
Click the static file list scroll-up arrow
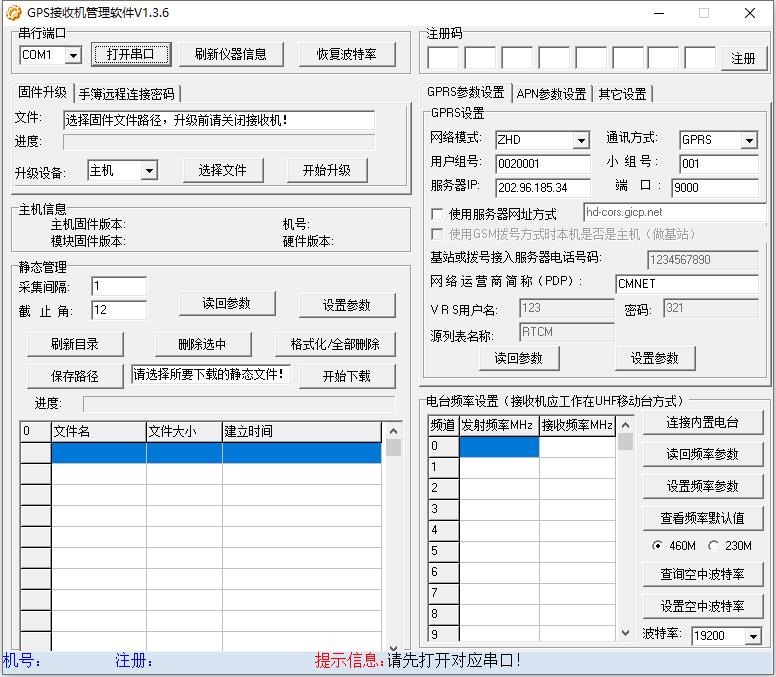[393, 431]
